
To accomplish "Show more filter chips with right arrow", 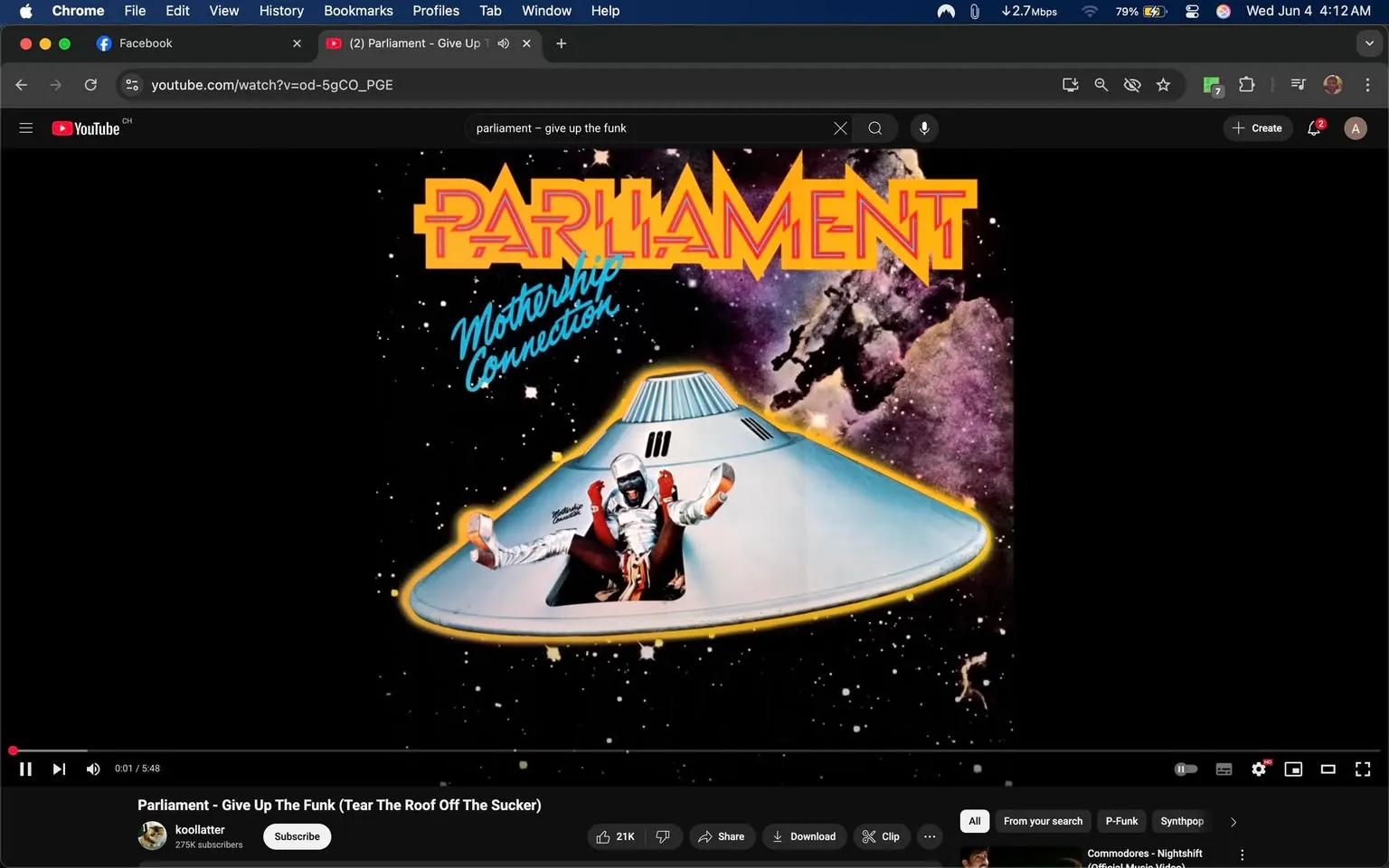I will (1233, 821).
